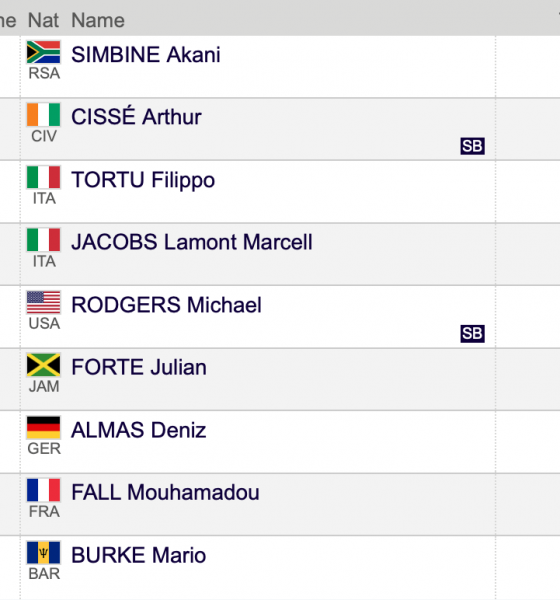Select ALMAS Deniz name

tap(139, 430)
